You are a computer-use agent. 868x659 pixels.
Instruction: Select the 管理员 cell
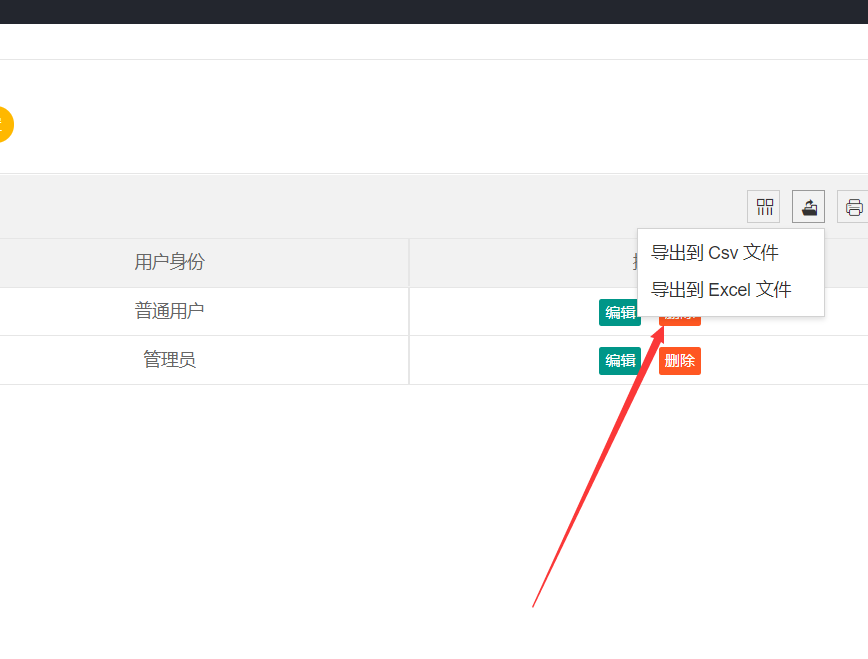coord(169,359)
